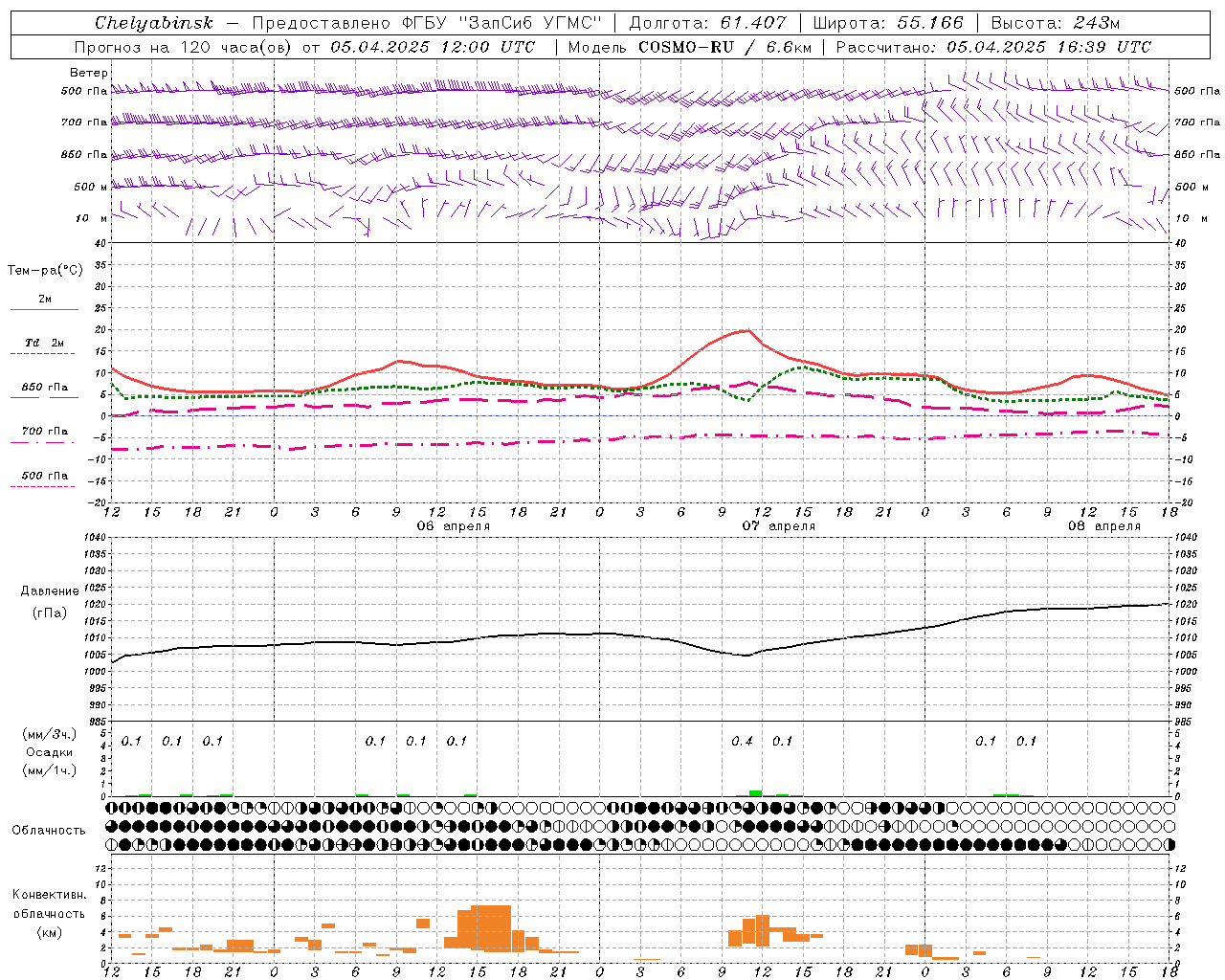Screen dimensions: 1225x980
Task: Click the 'Модель COSMO-RU / 6.6км' text
Action: pos(690,47)
